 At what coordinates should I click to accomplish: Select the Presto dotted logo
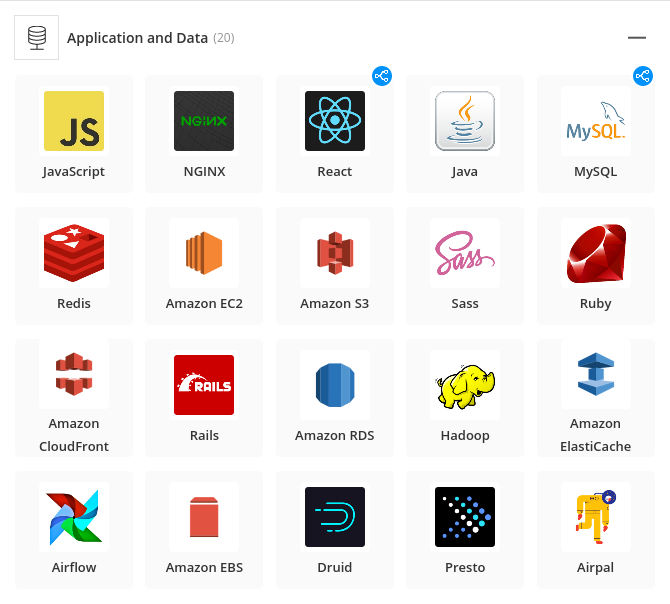pos(465,517)
